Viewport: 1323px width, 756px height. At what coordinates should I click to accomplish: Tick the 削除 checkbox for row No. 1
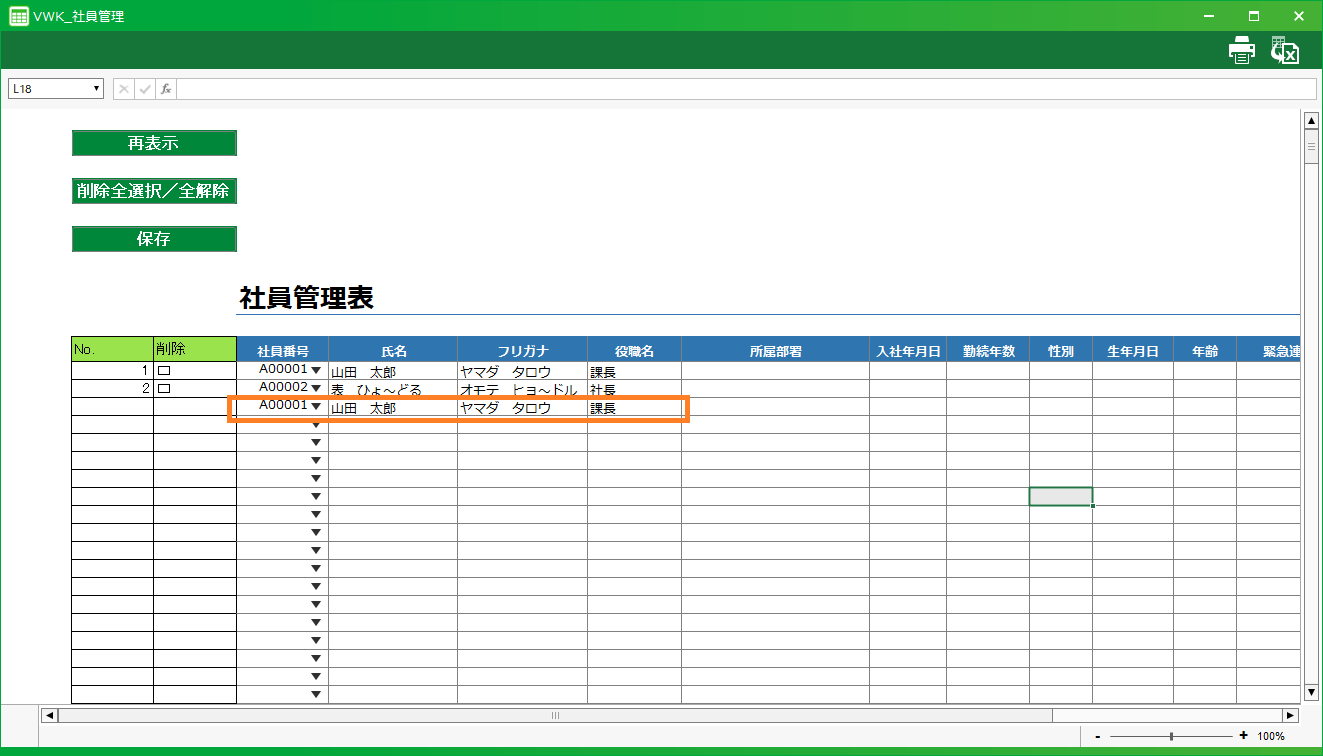point(164,371)
